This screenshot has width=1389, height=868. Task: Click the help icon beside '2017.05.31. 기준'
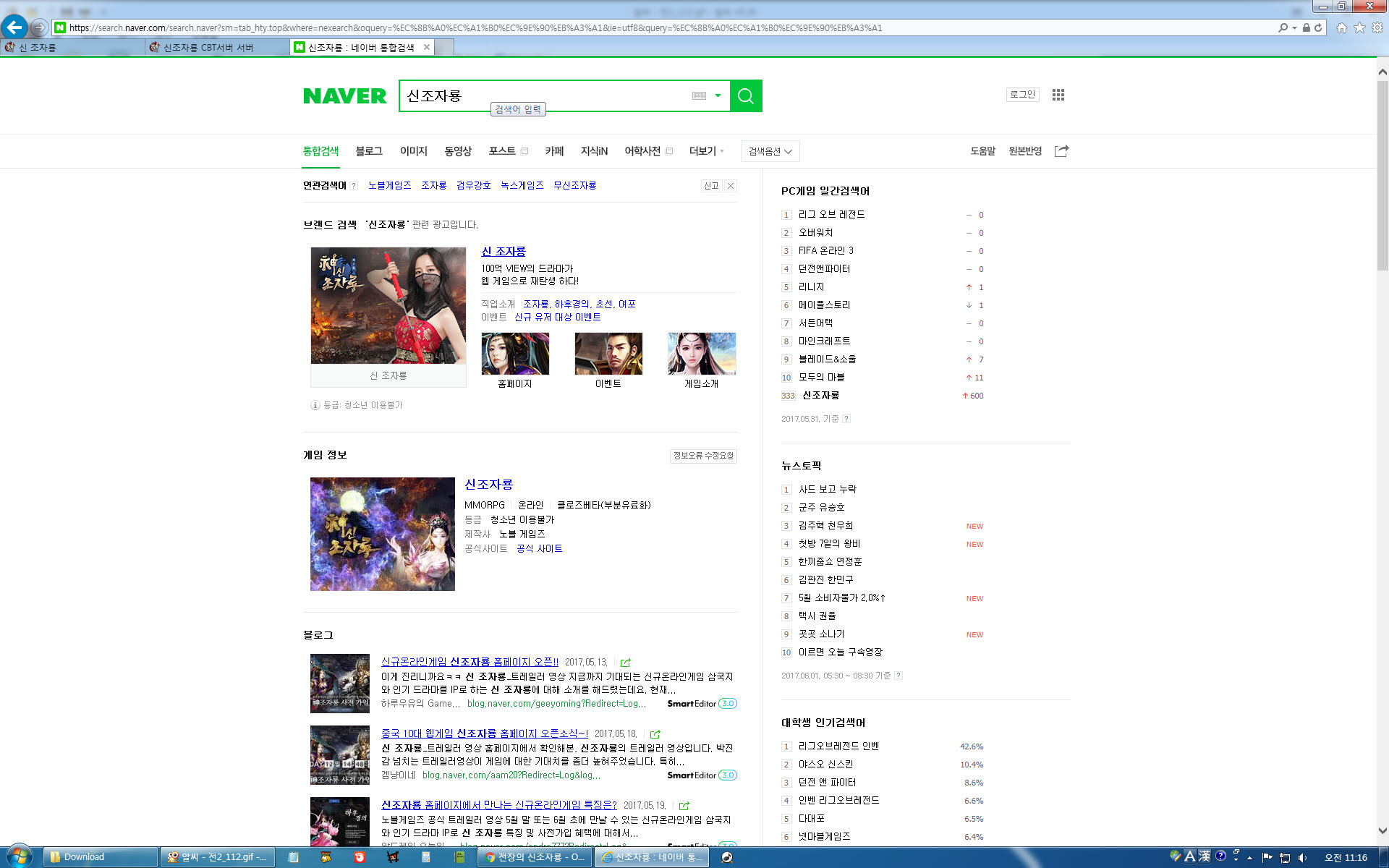[846, 419]
